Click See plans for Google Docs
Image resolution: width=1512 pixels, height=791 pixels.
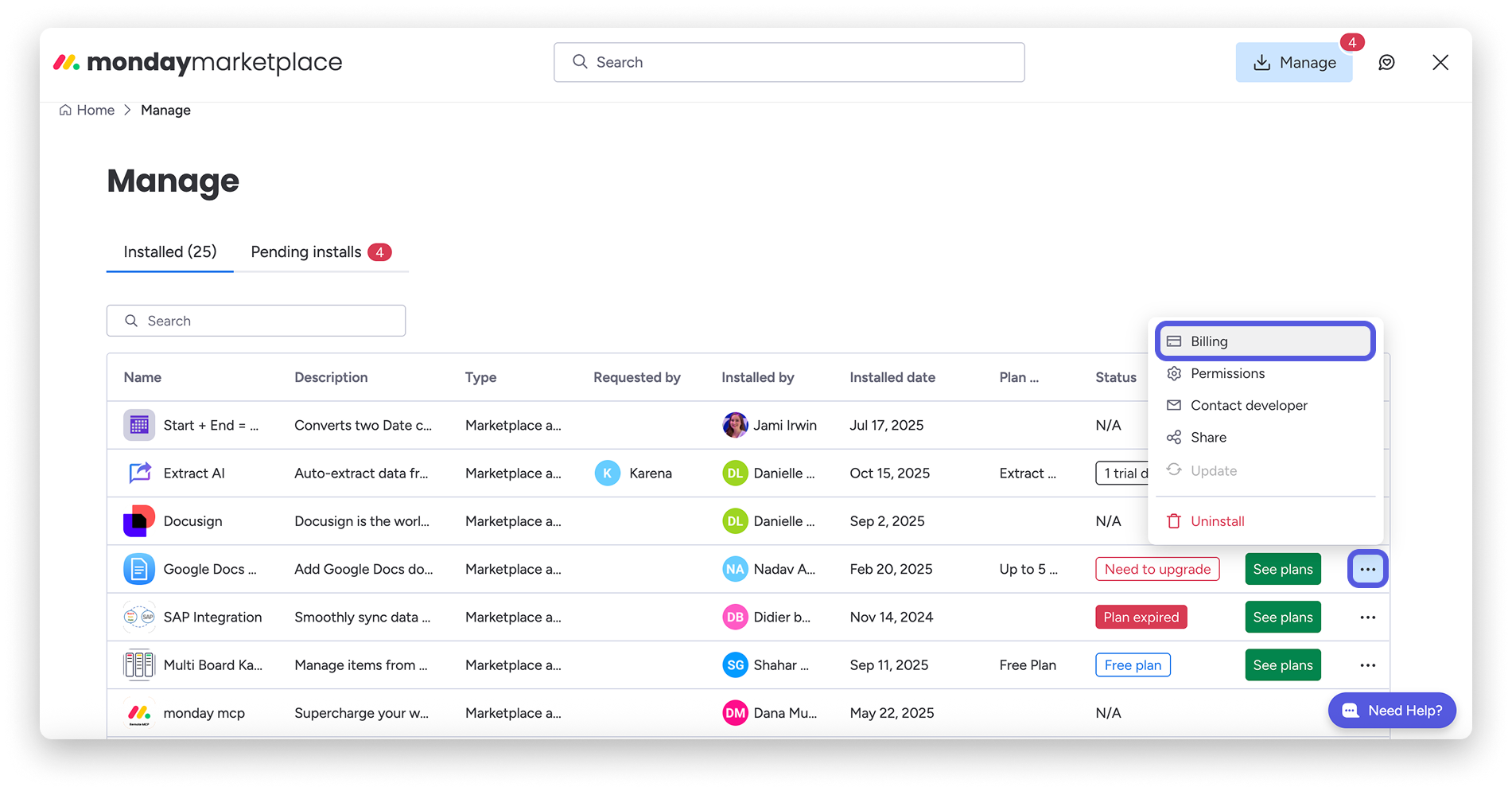[x=1283, y=569]
